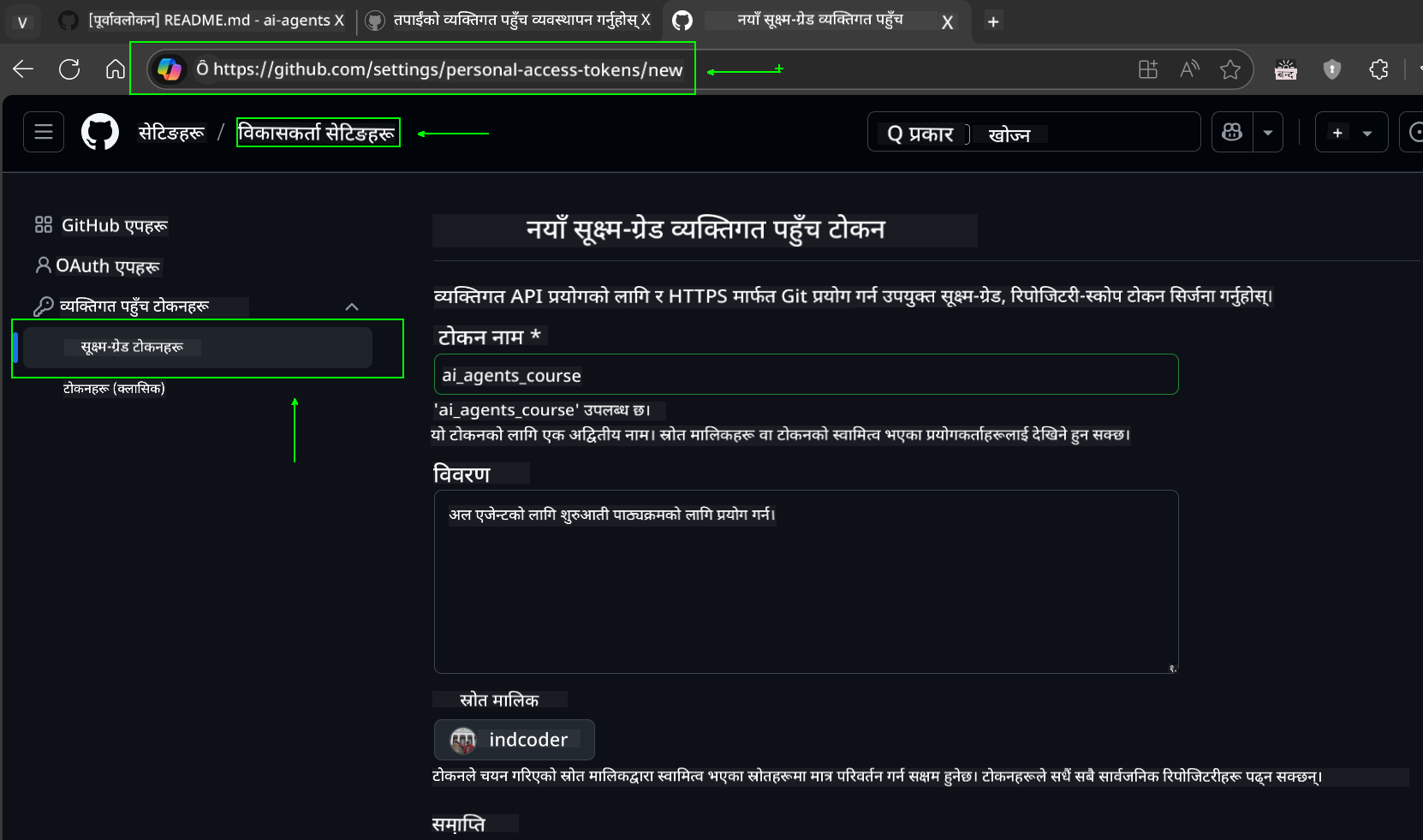
Task: Collapse the व्यक्तिगत पहुँच टोकनहरू section chevron
Action: tap(352, 307)
